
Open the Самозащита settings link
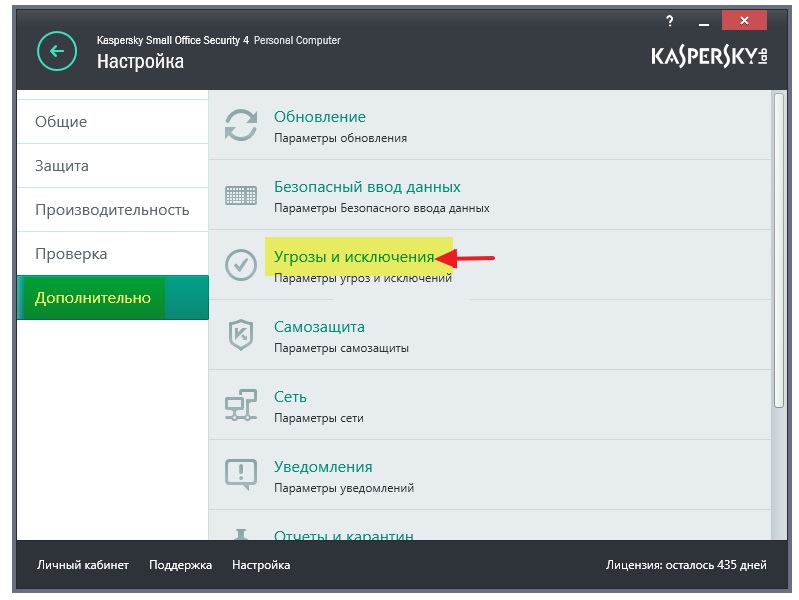tap(319, 327)
